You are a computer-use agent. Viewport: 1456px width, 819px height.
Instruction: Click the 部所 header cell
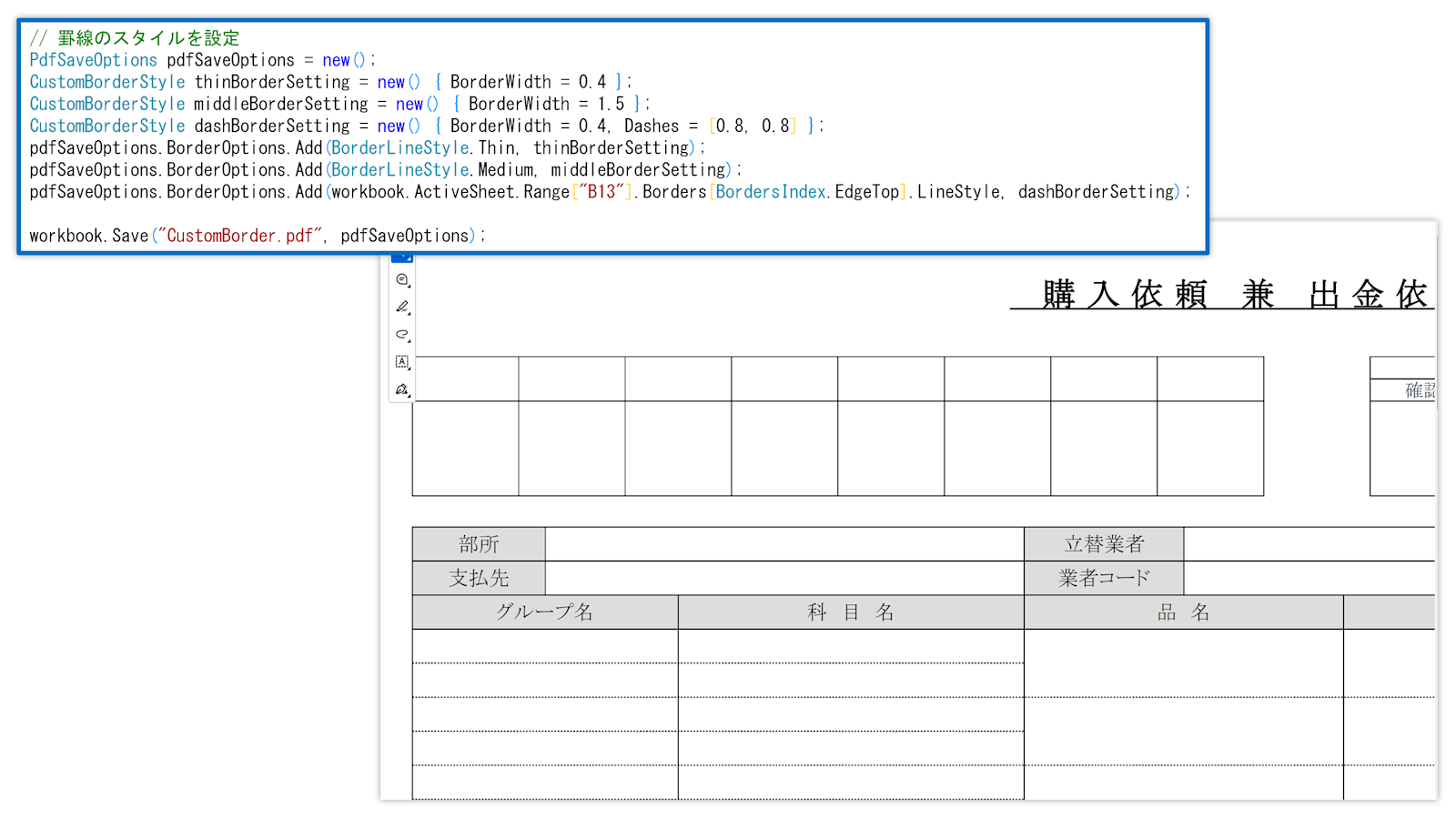tap(479, 544)
